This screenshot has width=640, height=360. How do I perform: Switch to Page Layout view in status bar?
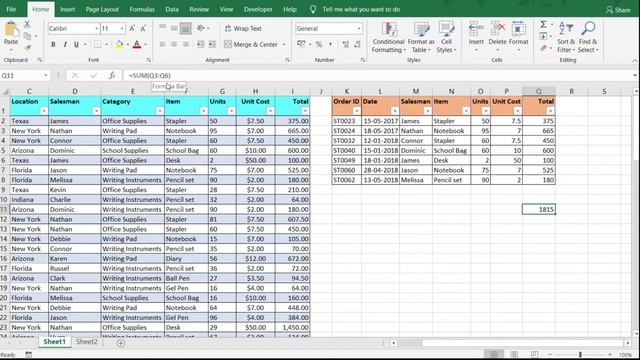[x=514, y=354]
